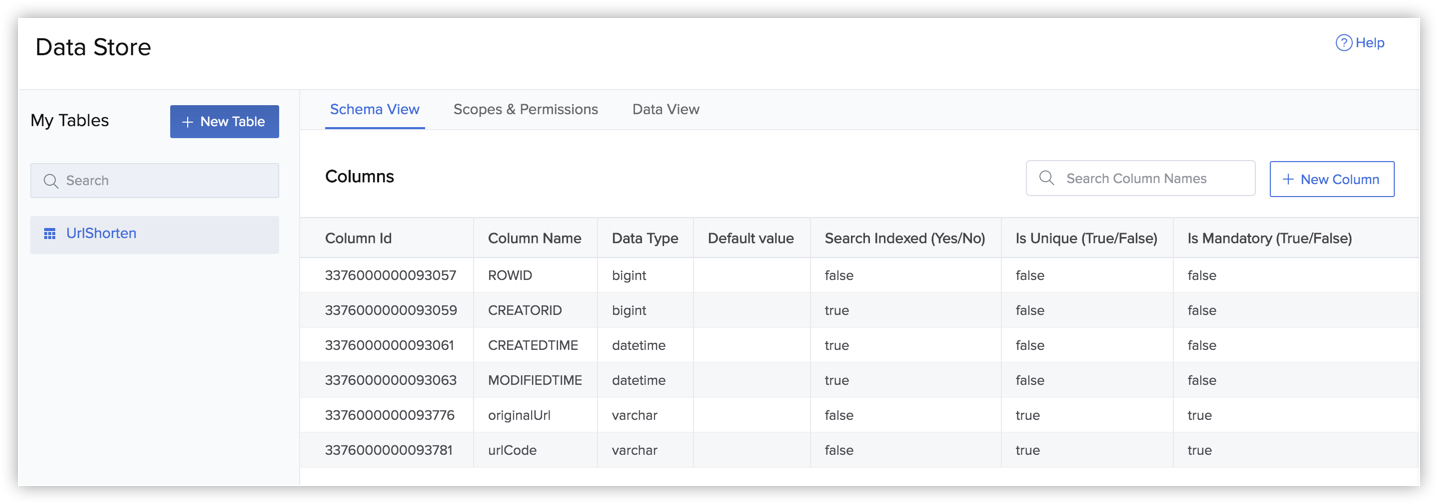
Task: Click the Data Type column header
Action: [x=644, y=238]
